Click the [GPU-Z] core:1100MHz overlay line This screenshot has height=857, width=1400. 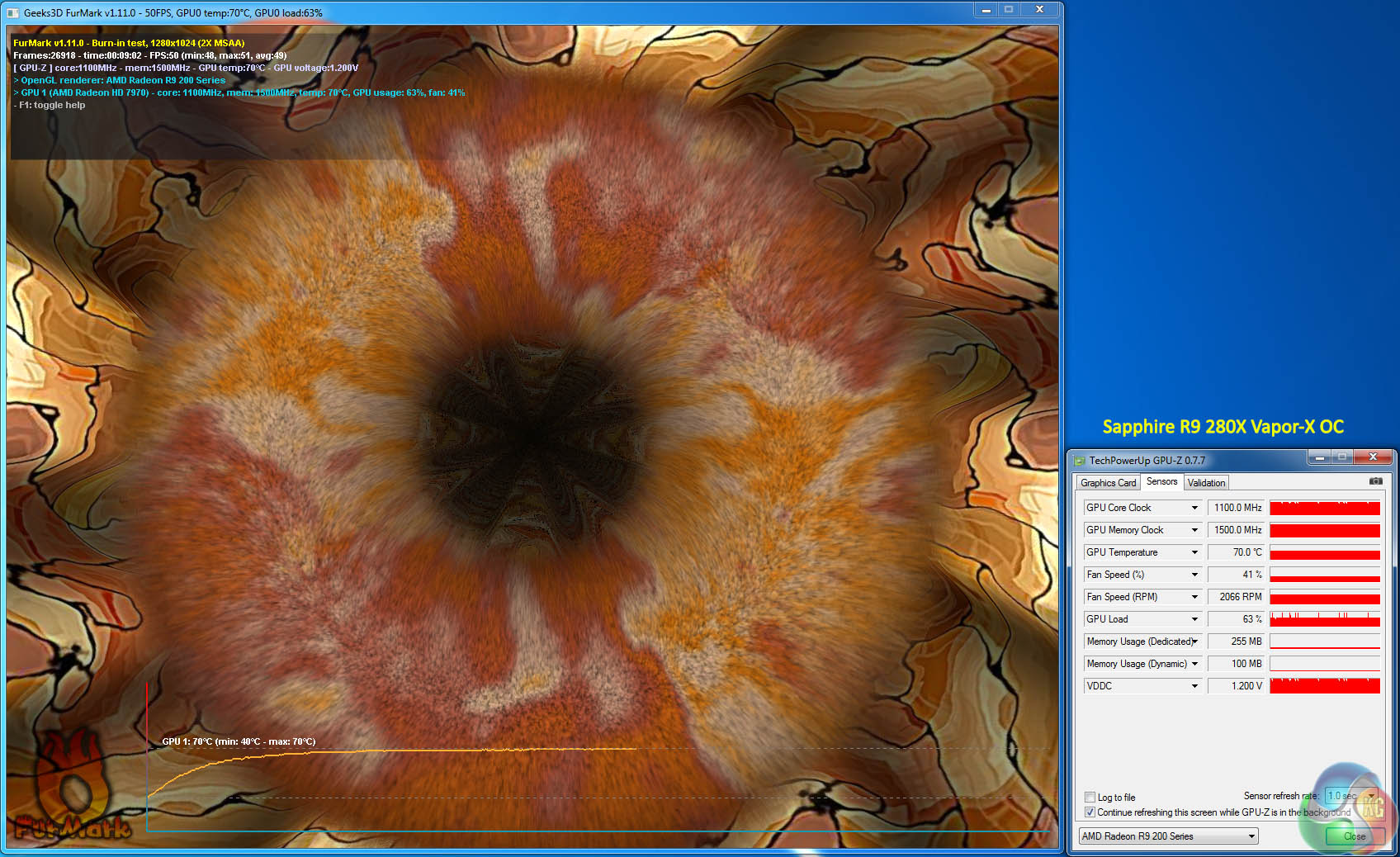coord(186,68)
